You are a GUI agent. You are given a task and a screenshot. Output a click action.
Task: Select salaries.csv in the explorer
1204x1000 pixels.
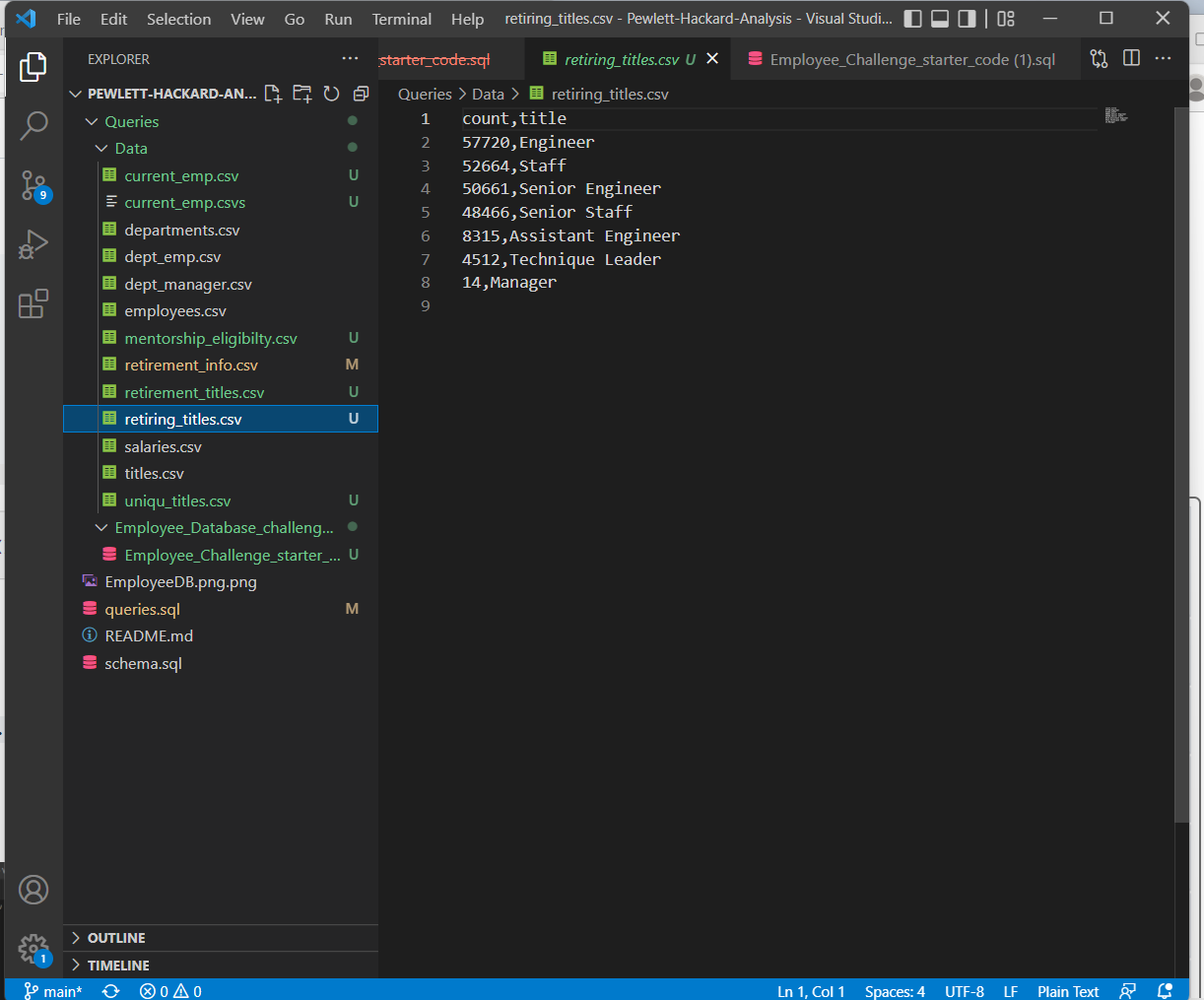point(163,445)
